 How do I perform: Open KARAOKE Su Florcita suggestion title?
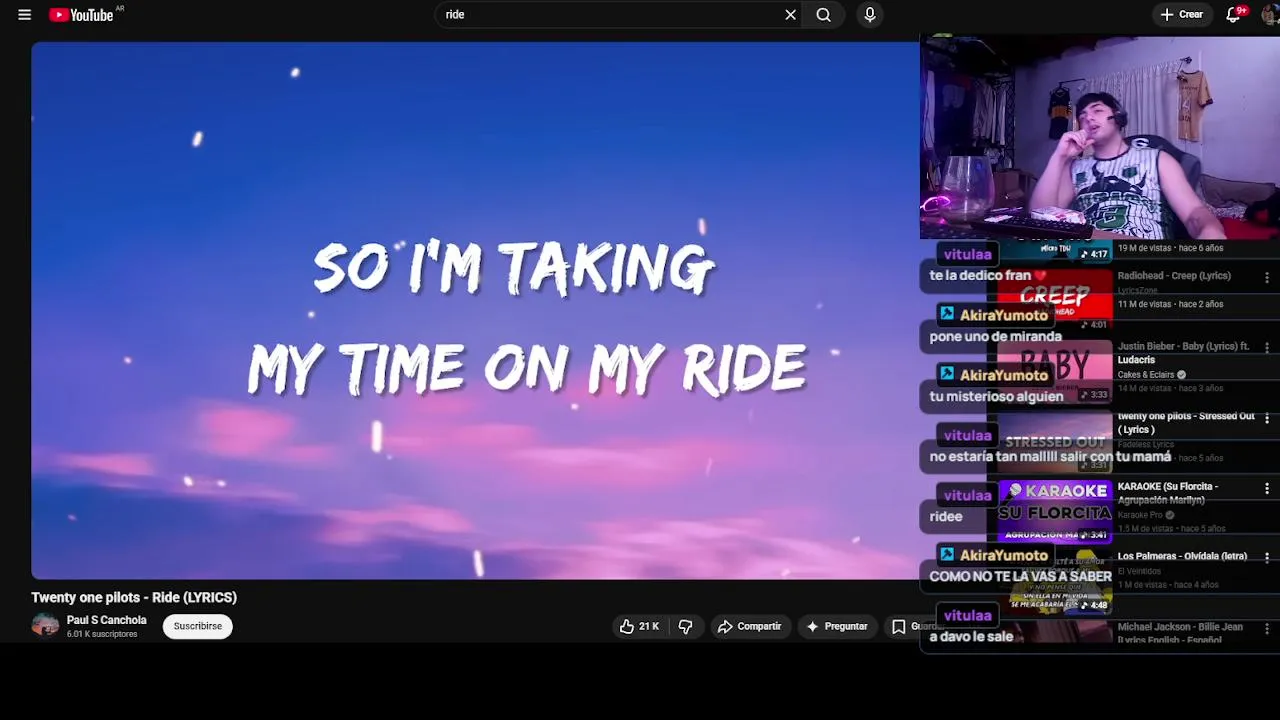tap(1168, 493)
